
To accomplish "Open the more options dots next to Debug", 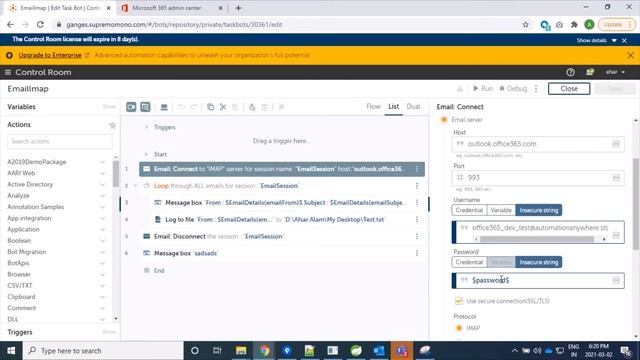I will tap(536, 89).
